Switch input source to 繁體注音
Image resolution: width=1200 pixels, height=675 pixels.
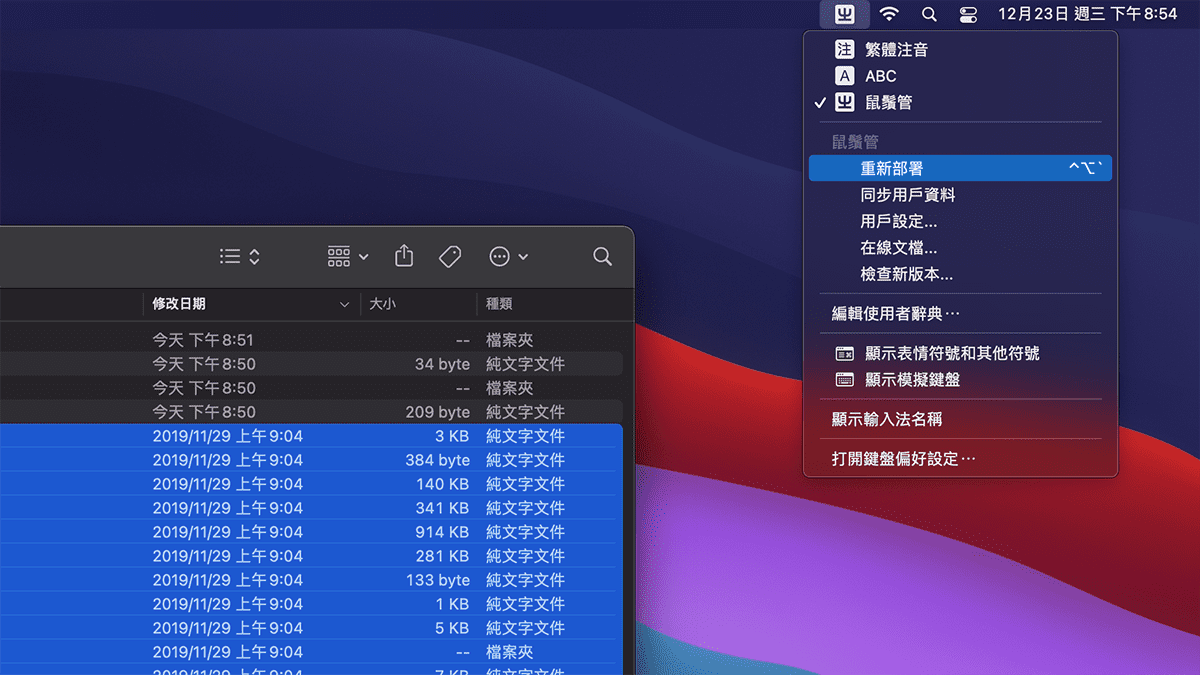click(896, 49)
